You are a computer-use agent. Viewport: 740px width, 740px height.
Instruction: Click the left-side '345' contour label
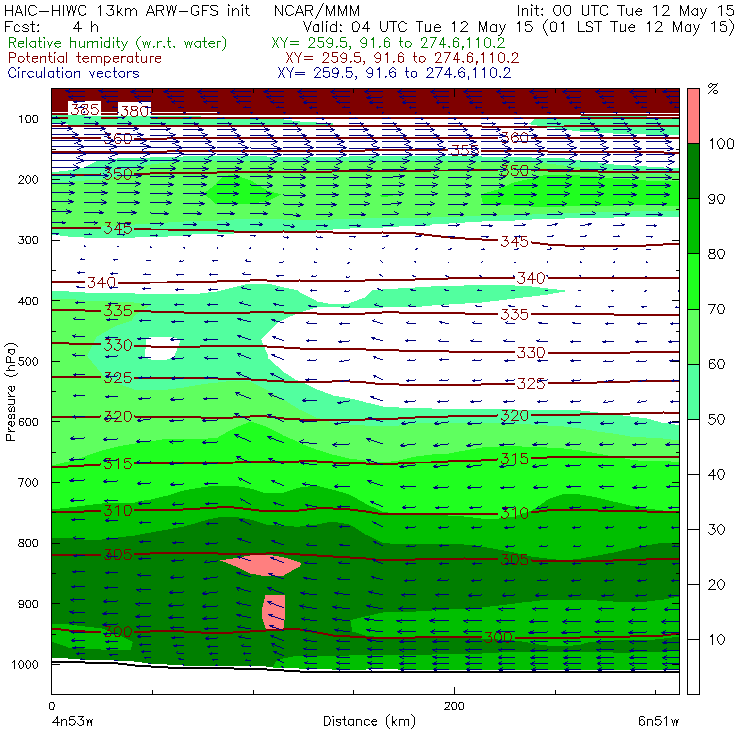[x=118, y=228]
